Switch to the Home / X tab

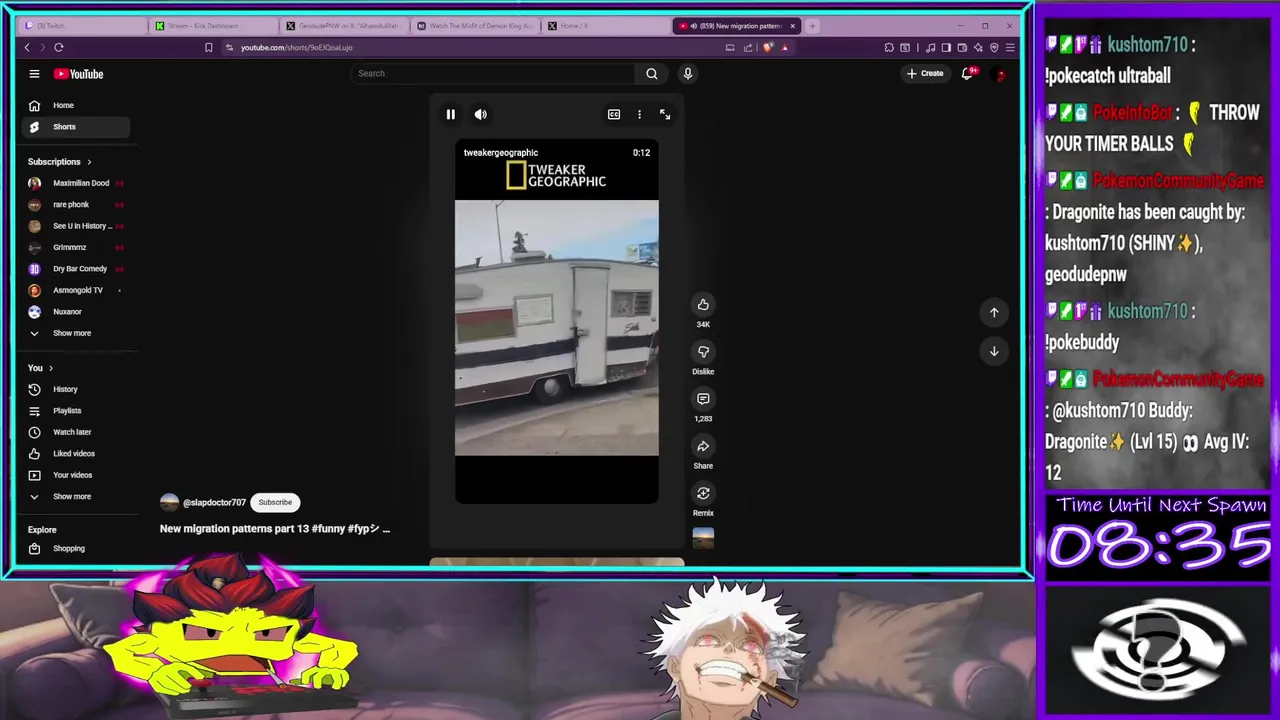[606, 25]
